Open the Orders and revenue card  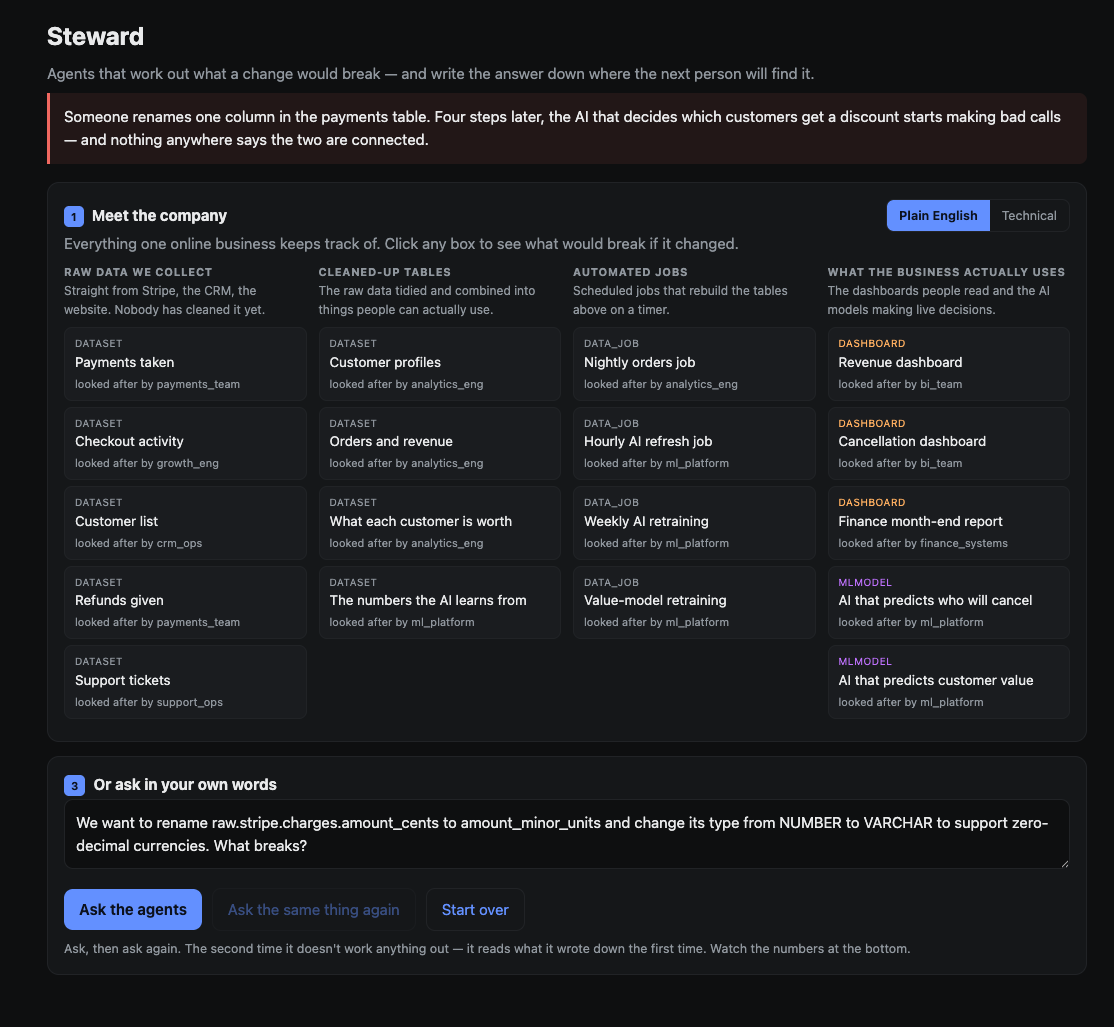coord(440,443)
